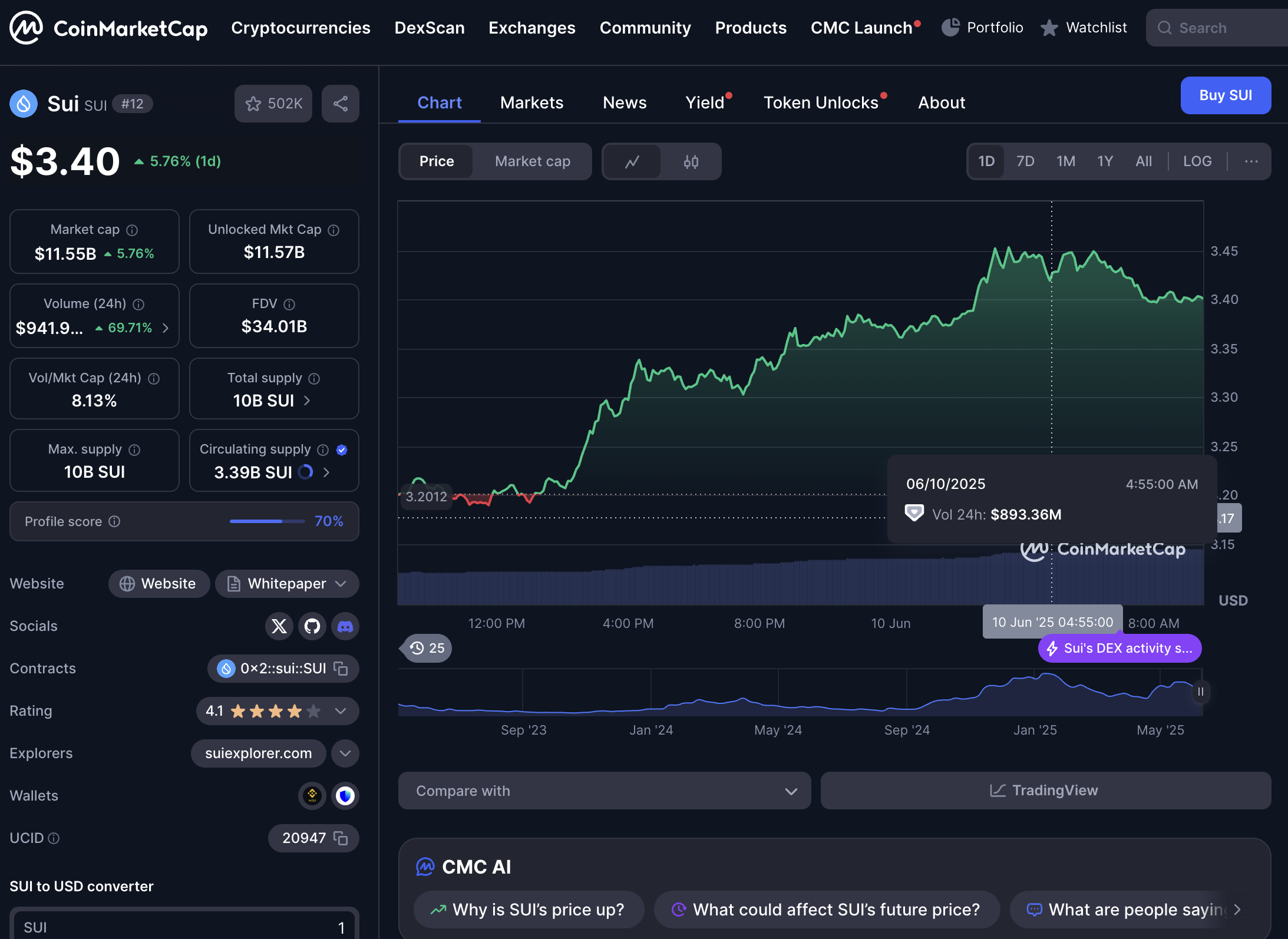The width and height of the screenshot is (1288, 939).
Task: Add Sui to watchlist via star button
Action: [273, 104]
